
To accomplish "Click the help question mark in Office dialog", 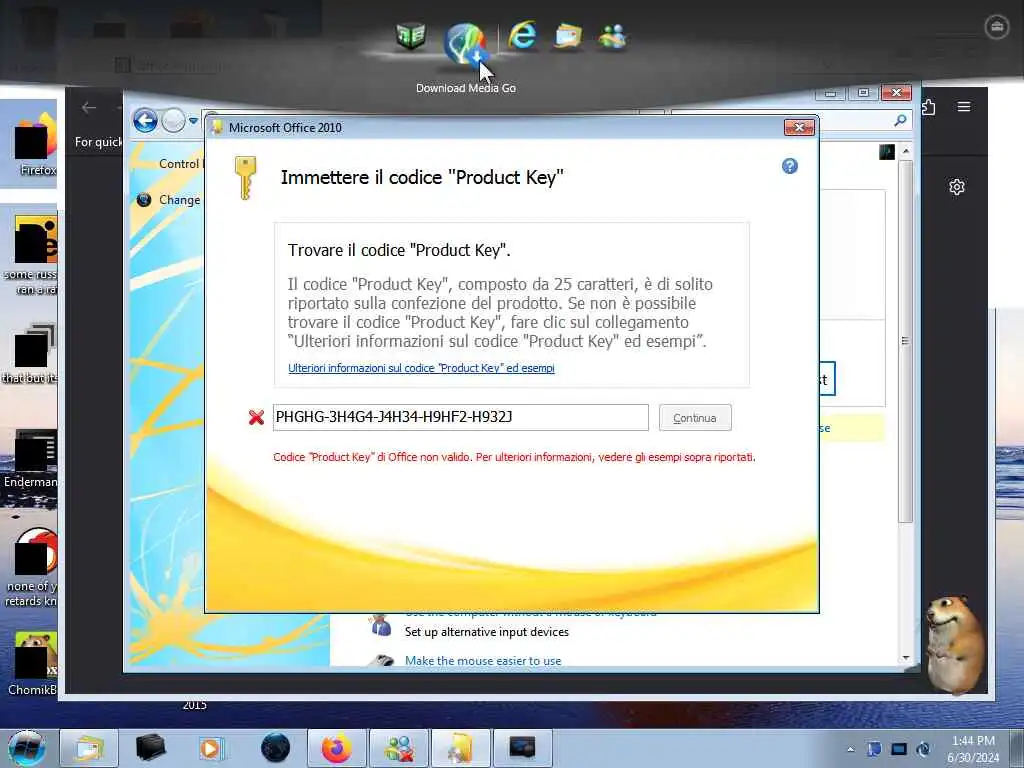I will coord(790,166).
